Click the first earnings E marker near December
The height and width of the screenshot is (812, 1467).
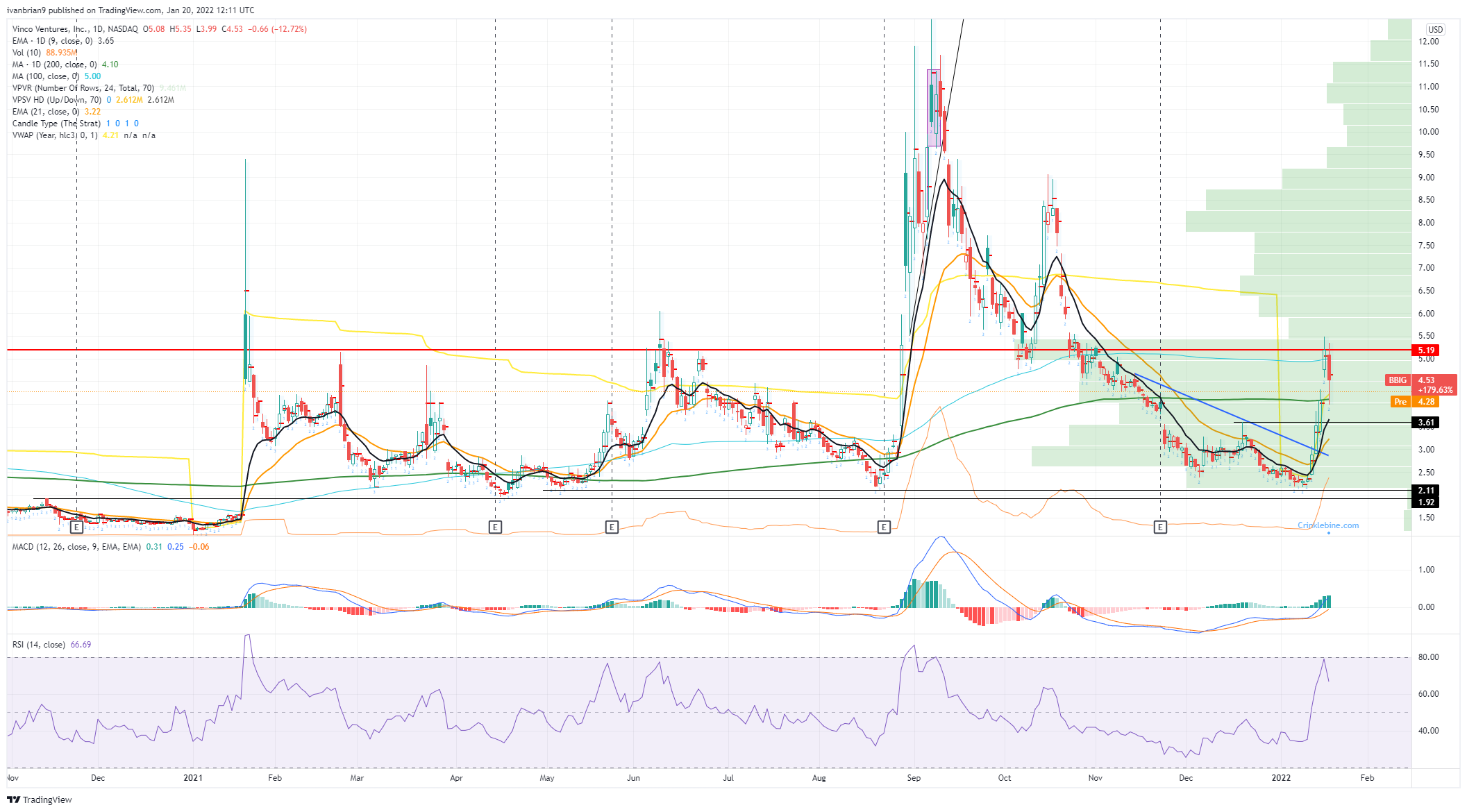[77, 527]
